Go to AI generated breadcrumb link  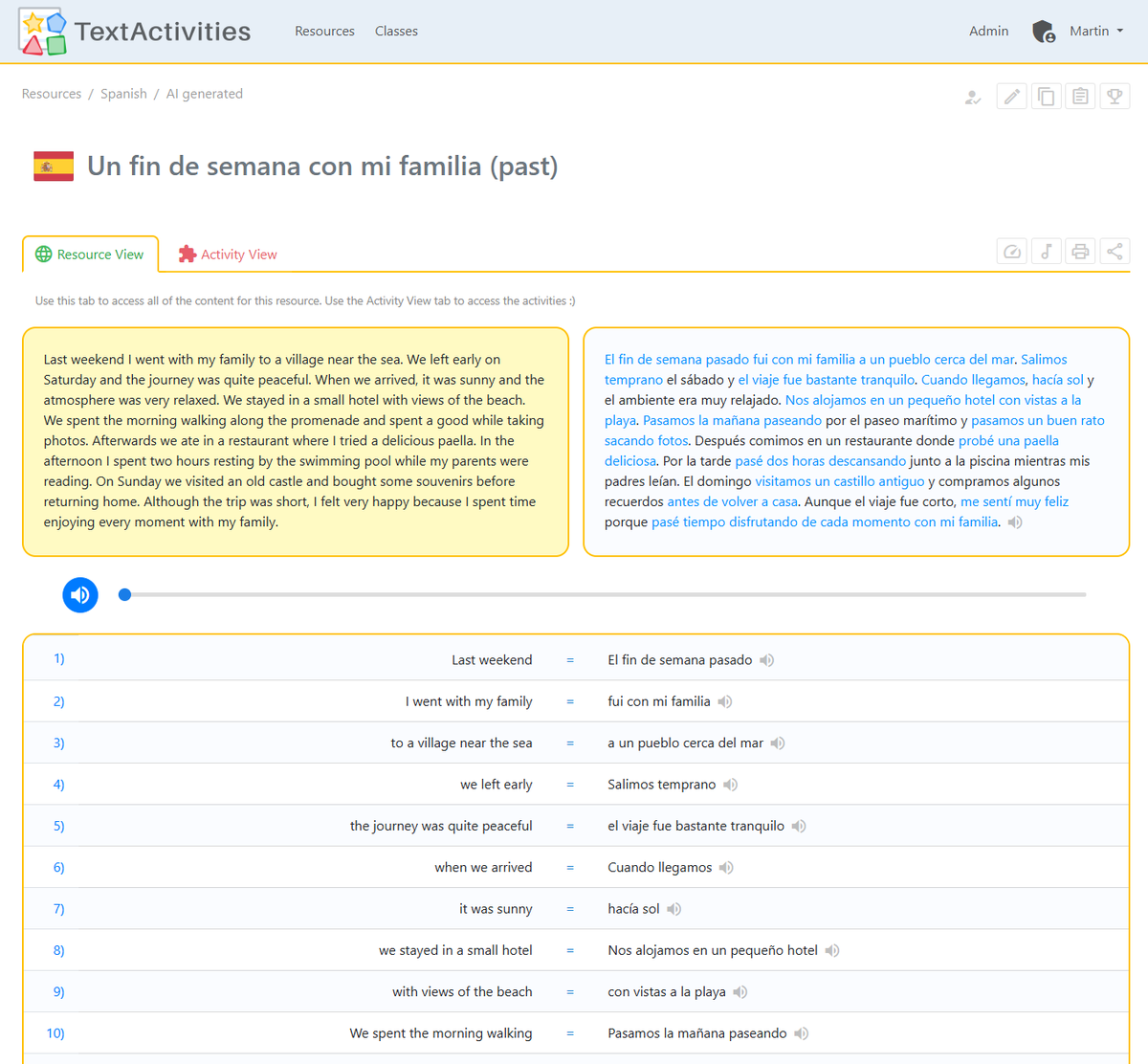coord(205,94)
